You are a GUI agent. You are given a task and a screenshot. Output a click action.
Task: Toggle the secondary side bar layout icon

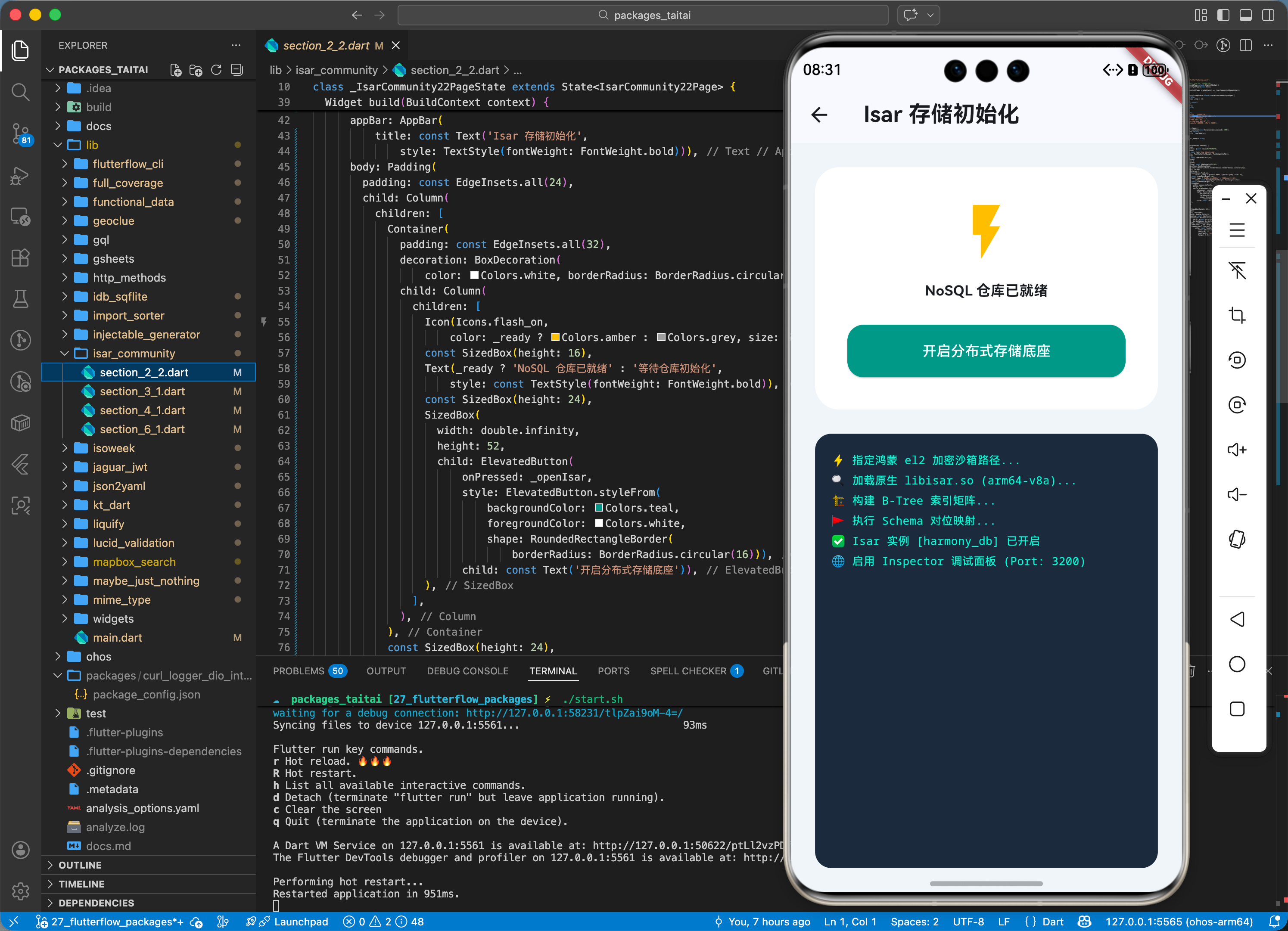point(1268,16)
